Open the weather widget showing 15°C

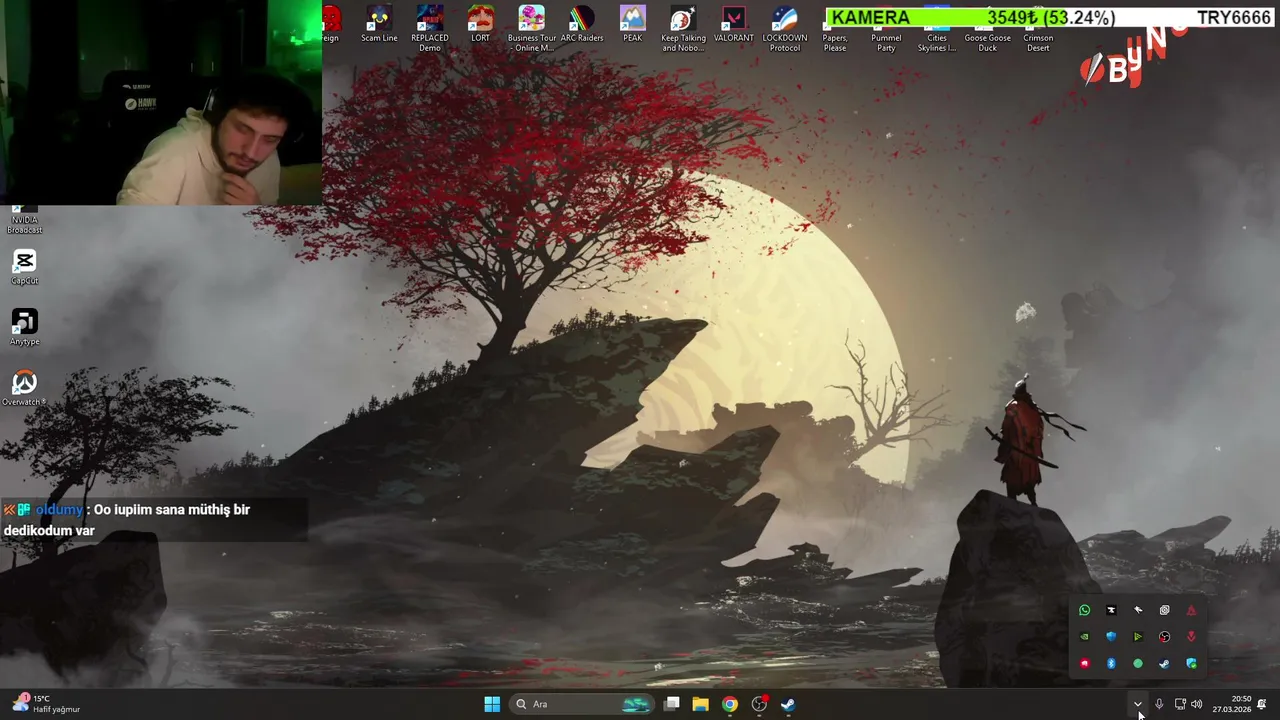pos(46,704)
